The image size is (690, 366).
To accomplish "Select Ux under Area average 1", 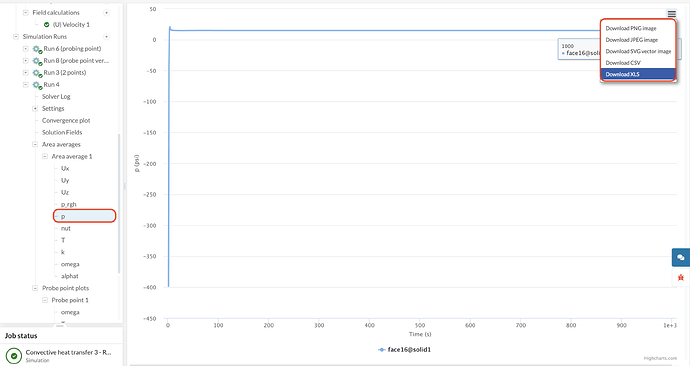I will [65, 168].
